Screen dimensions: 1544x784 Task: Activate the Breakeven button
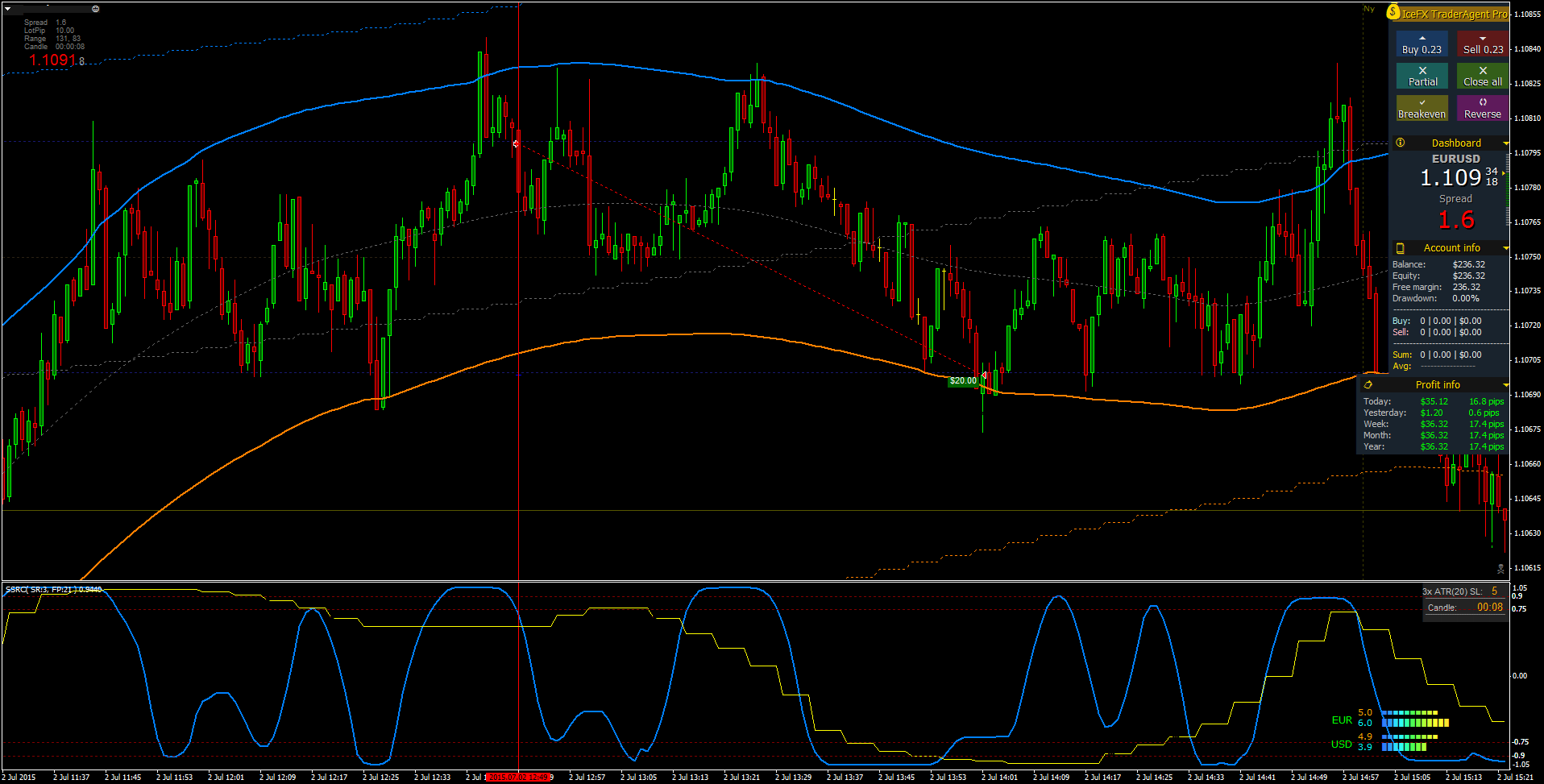pyautogui.click(x=1422, y=108)
